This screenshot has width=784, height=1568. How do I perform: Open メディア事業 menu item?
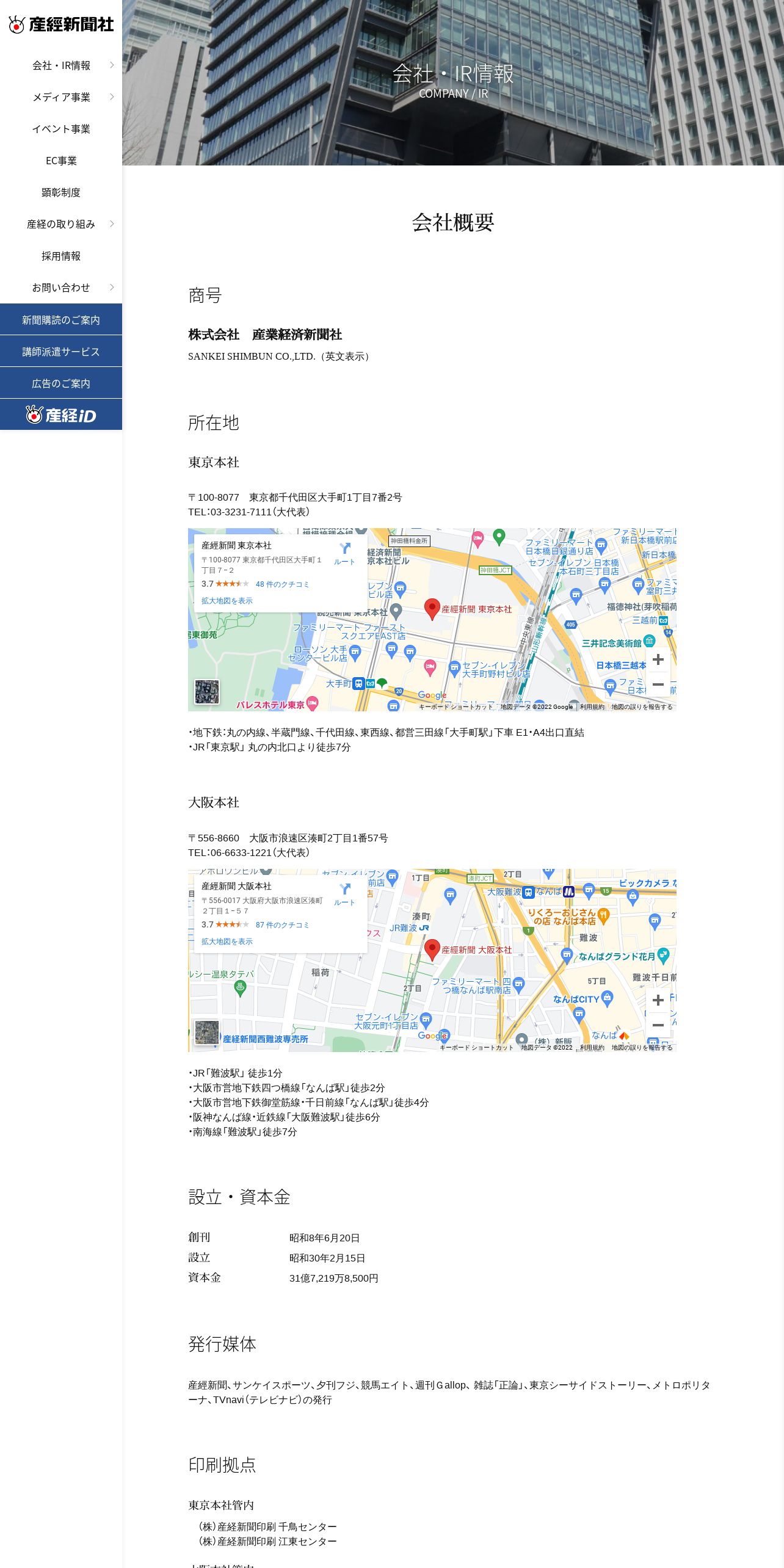(x=61, y=97)
